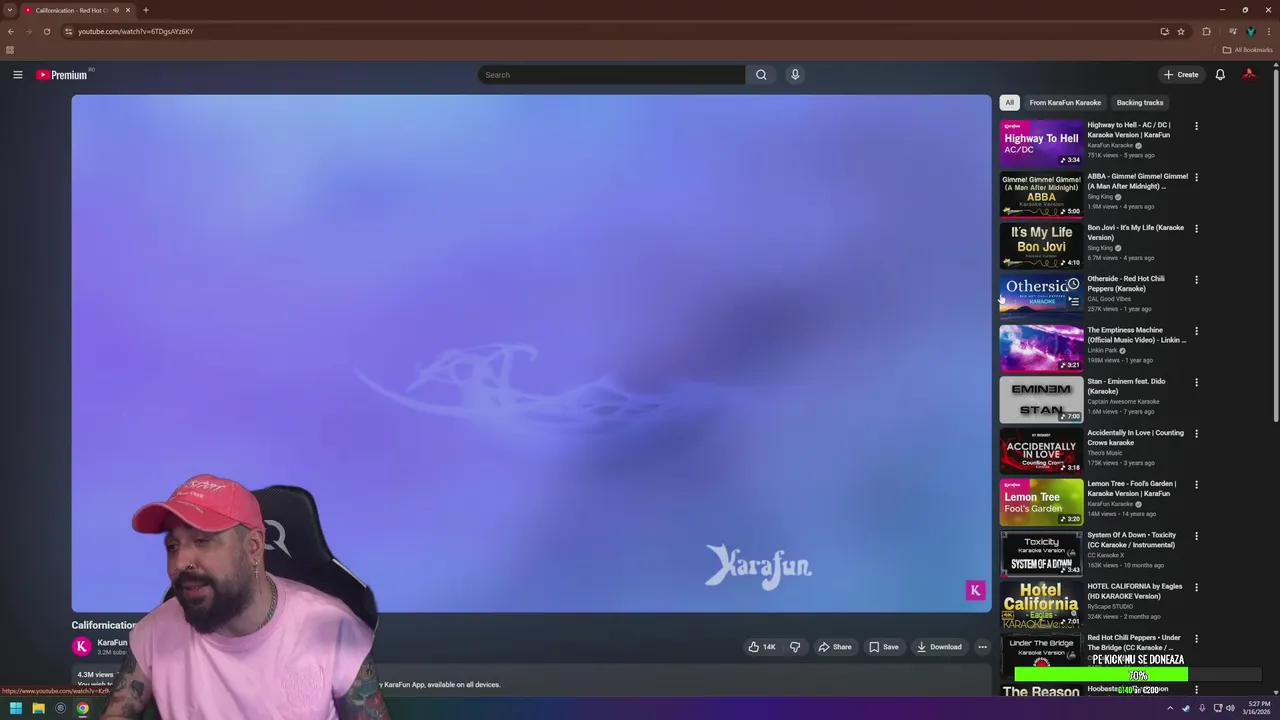Open options for Otherside karaoke video
Viewport: 1280px width, 720px height.
1196,280
